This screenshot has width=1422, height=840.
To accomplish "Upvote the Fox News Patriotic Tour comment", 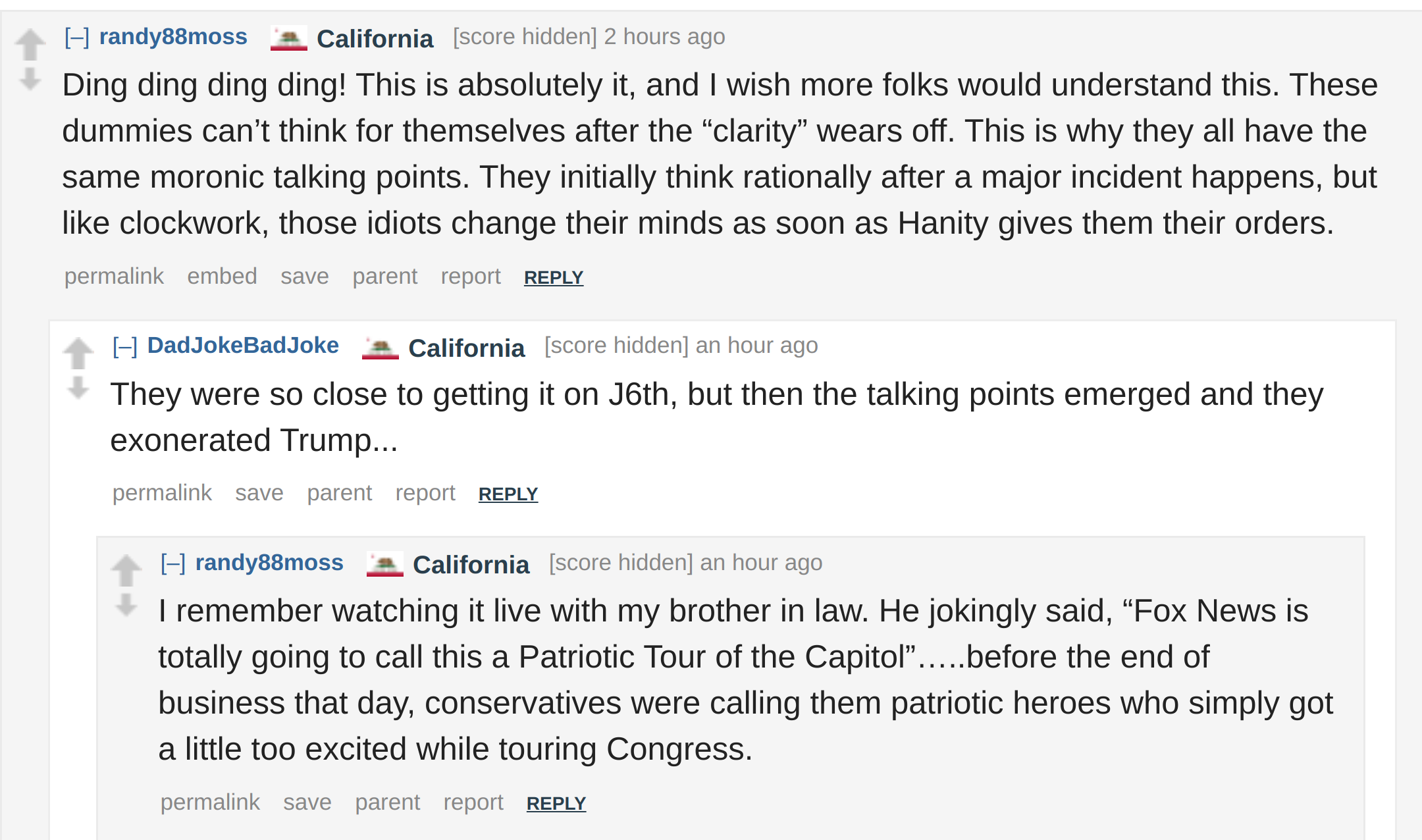I will click(126, 571).
